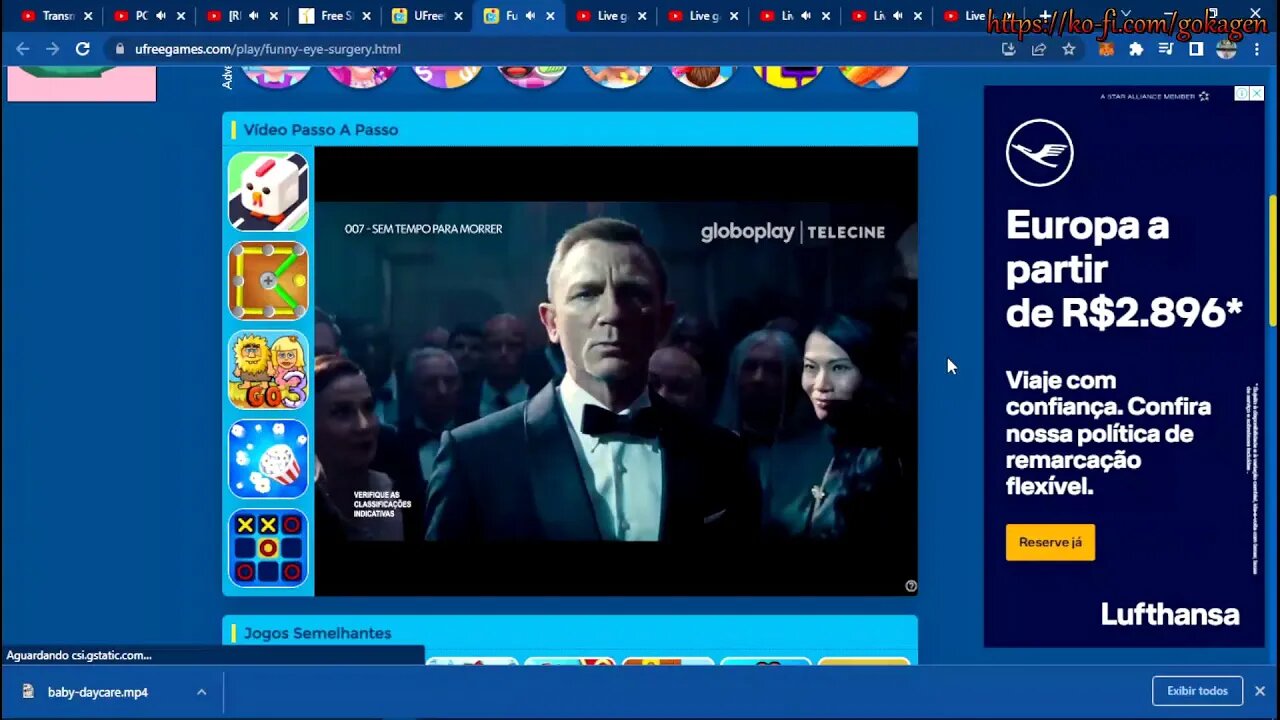Close the Free St tab
This screenshot has width=1280, height=720.
[x=366, y=16]
